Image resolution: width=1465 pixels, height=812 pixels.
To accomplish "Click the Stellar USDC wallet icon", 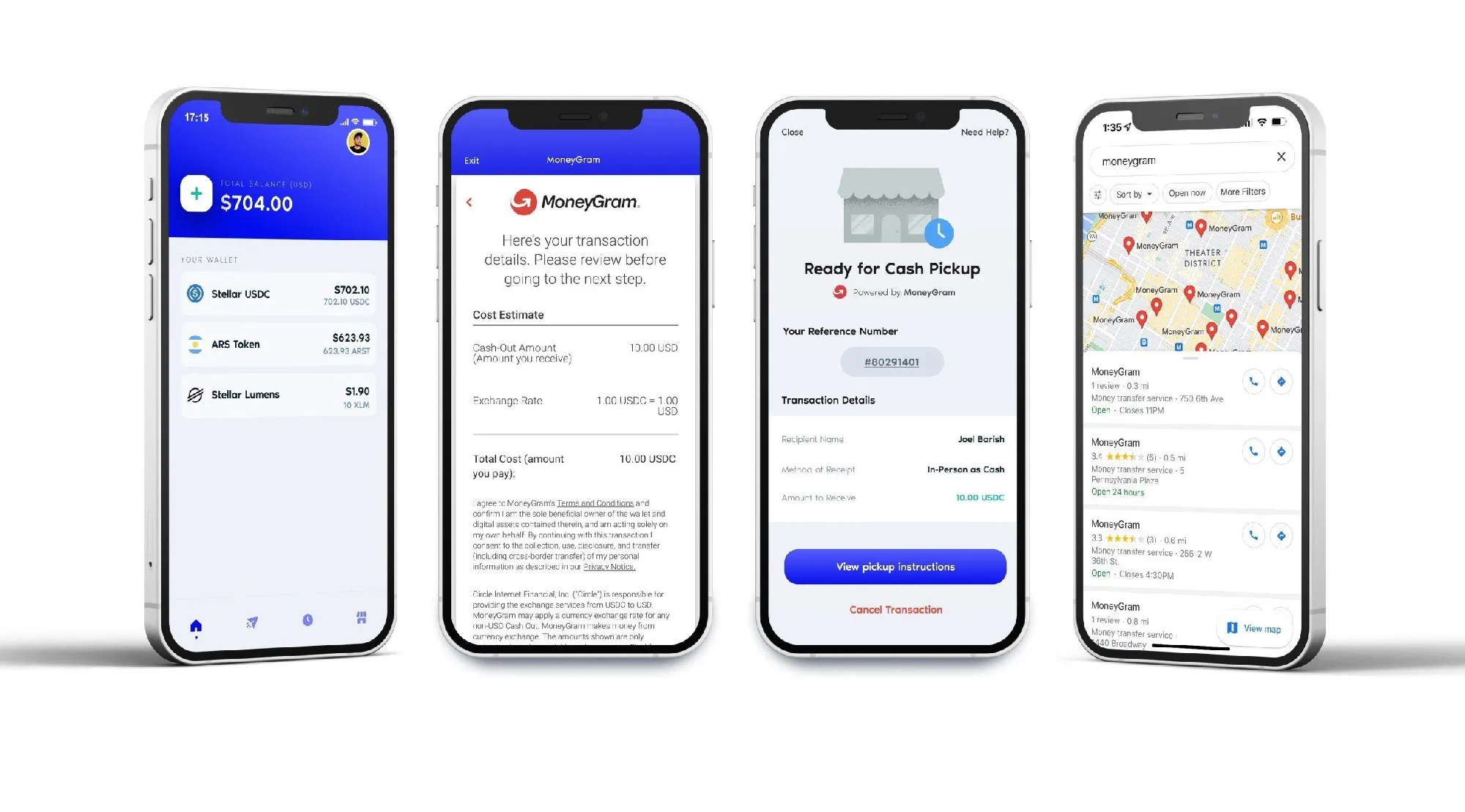I will [195, 294].
